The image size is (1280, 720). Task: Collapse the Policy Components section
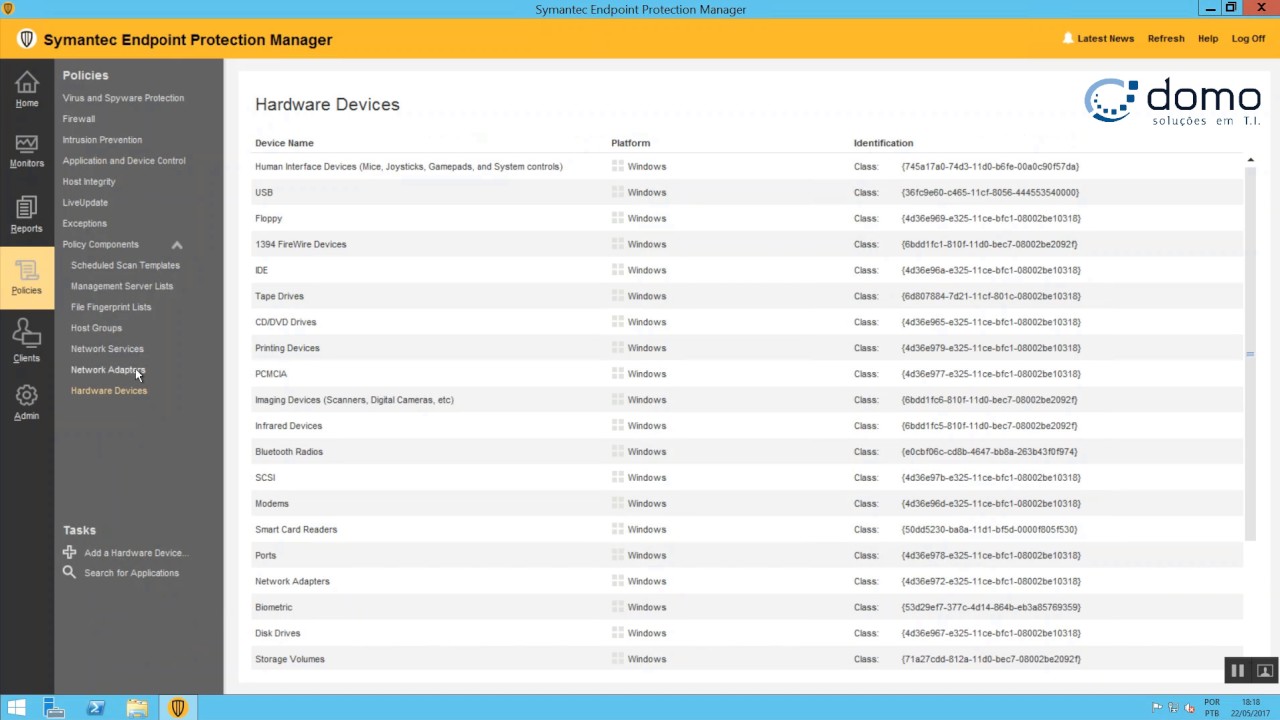177,245
